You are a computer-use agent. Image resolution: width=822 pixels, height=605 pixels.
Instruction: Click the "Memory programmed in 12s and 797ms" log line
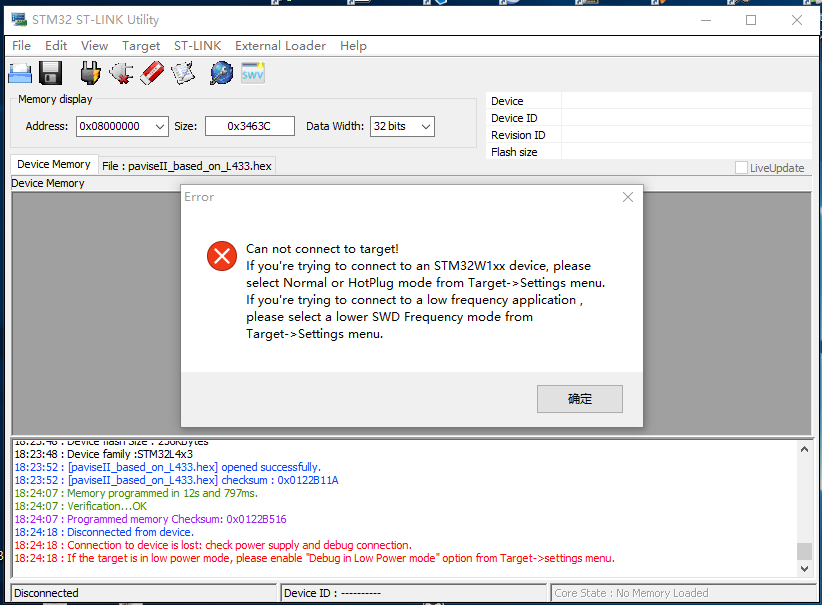136,493
